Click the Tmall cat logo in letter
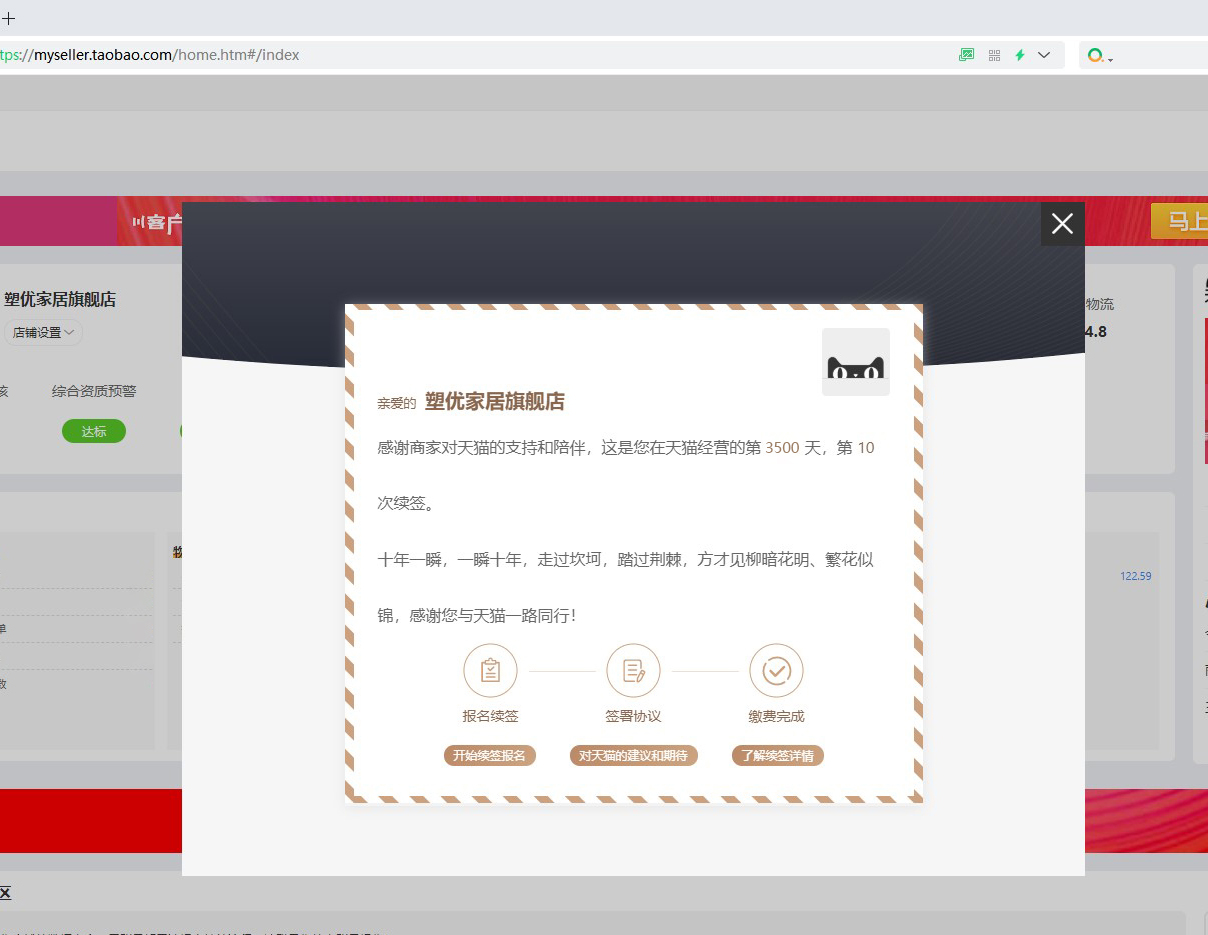 856,362
